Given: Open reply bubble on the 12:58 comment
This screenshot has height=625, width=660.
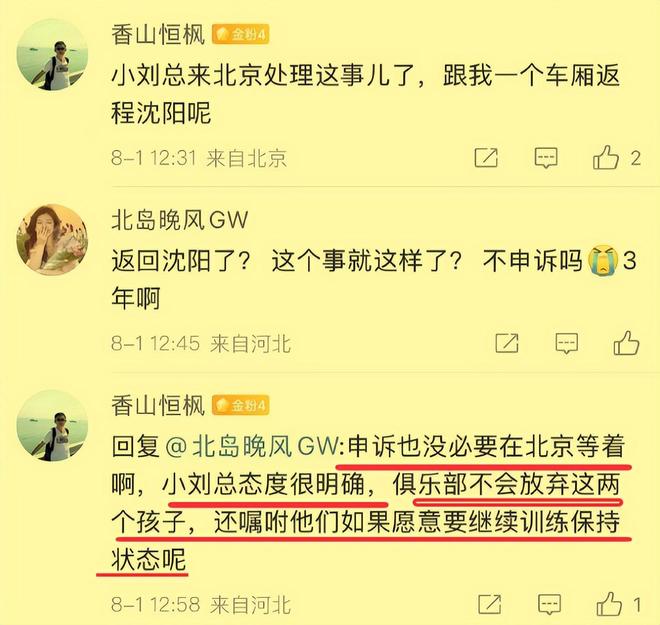Looking at the screenshot, I should point(550,605).
